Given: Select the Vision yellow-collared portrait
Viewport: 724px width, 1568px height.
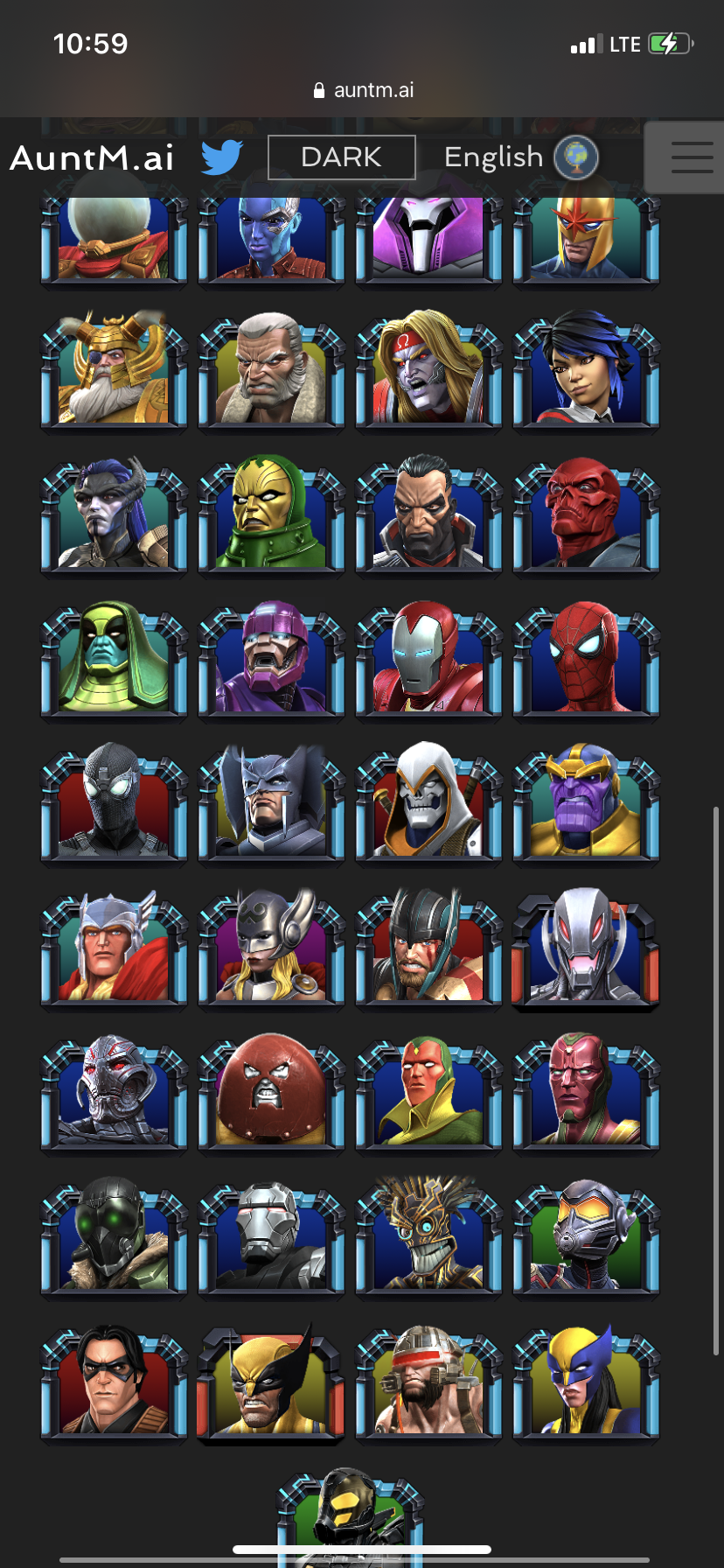Looking at the screenshot, I should [428, 1094].
